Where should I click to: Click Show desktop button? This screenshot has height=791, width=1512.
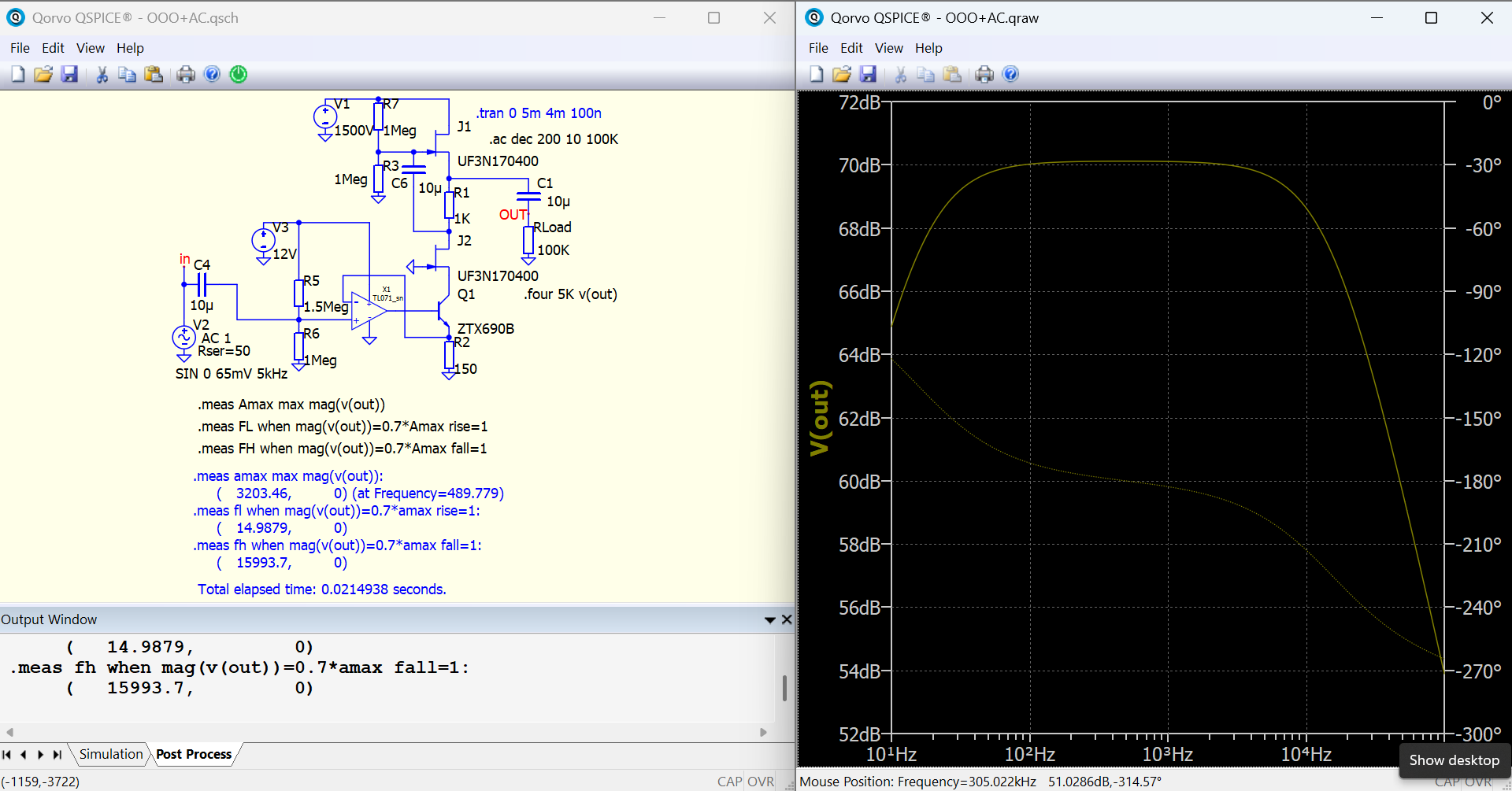coord(1454,760)
